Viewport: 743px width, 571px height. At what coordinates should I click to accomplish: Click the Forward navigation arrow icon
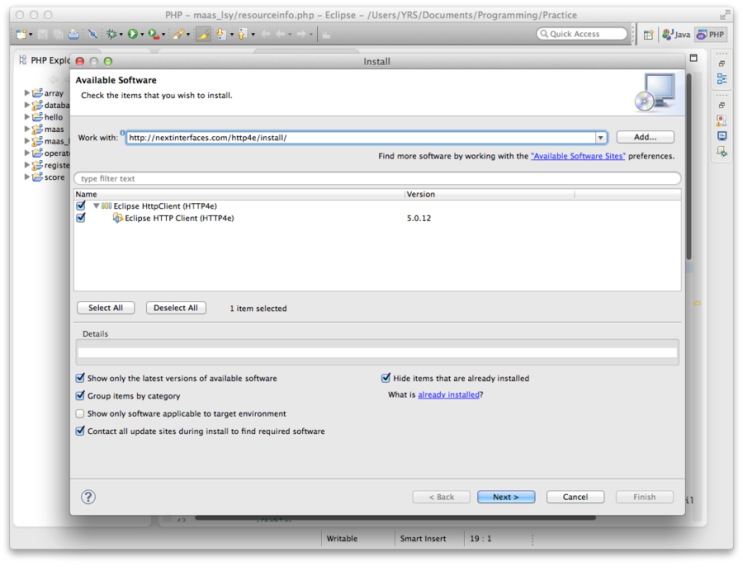301,34
